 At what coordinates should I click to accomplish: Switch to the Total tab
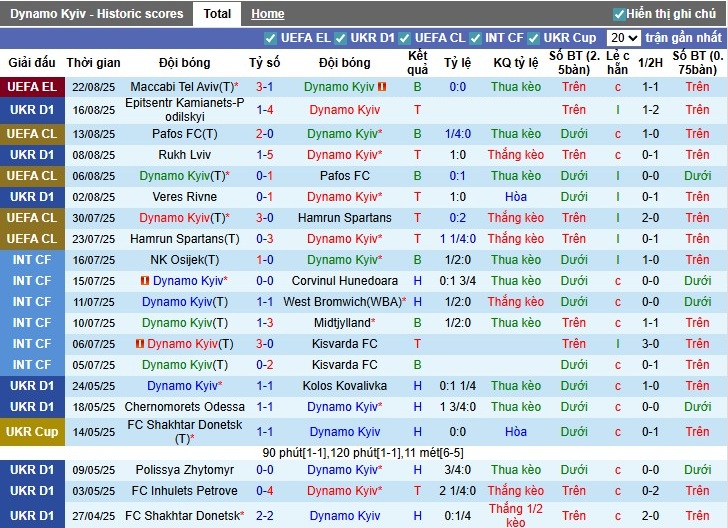[217, 14]
